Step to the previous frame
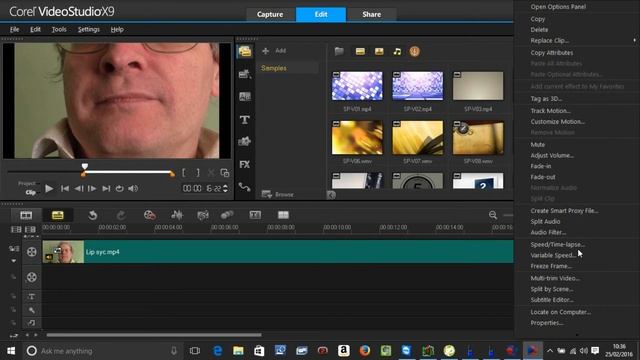This screenshot has width=640, height=360. tap(79, 189)
